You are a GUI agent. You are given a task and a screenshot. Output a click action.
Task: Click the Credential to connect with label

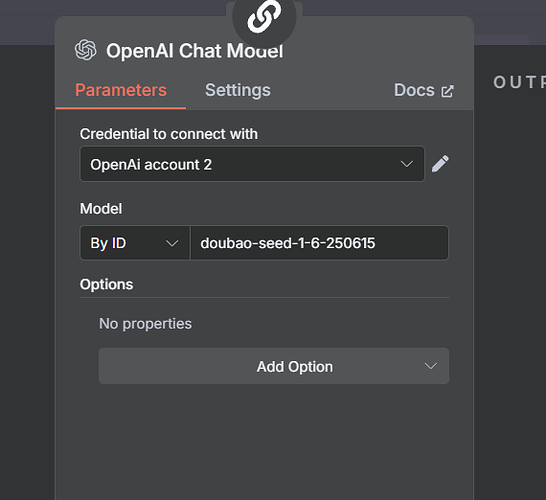[x=169, y=134]
